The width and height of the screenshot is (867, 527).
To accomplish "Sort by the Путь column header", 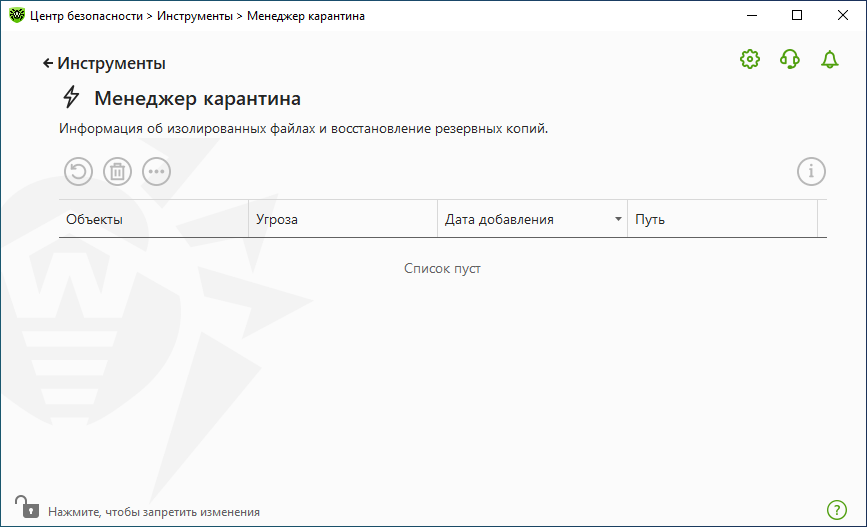I will click(x=722, y=219).
